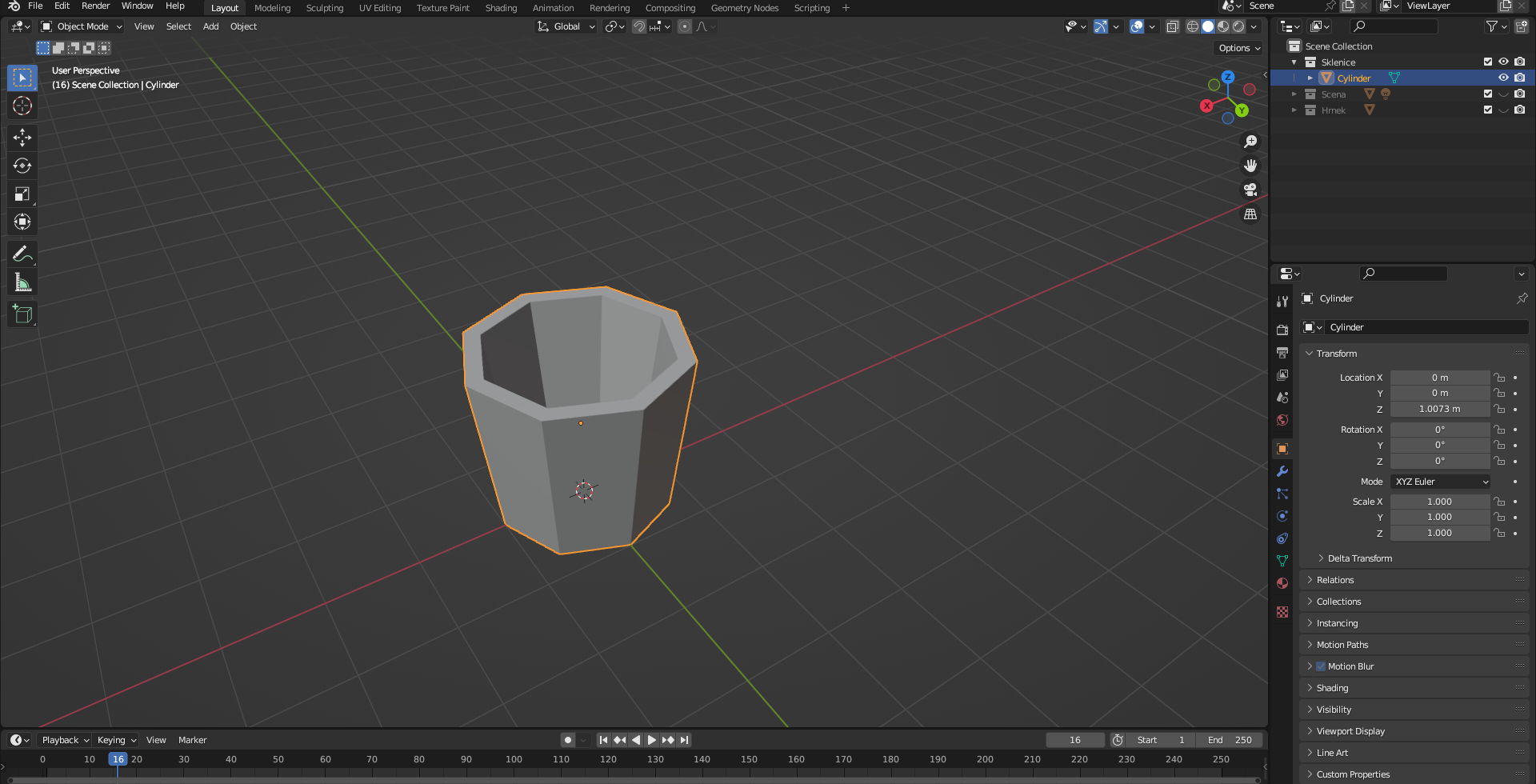The height and width of the screenshot is (784, 1536).
Task: Click the current frame 16 field
Action: (1075, 740)
